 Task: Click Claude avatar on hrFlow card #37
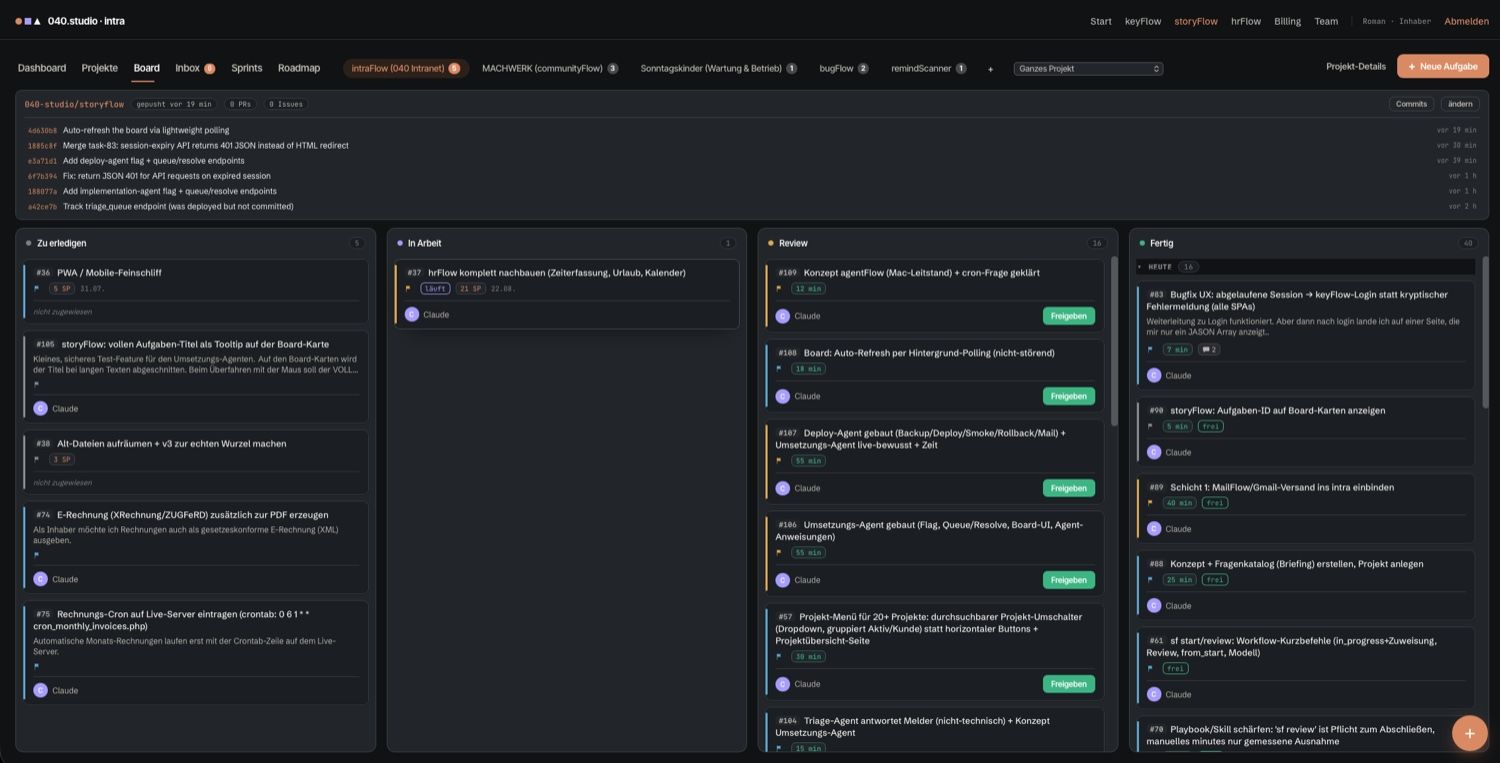coord(411,314)
